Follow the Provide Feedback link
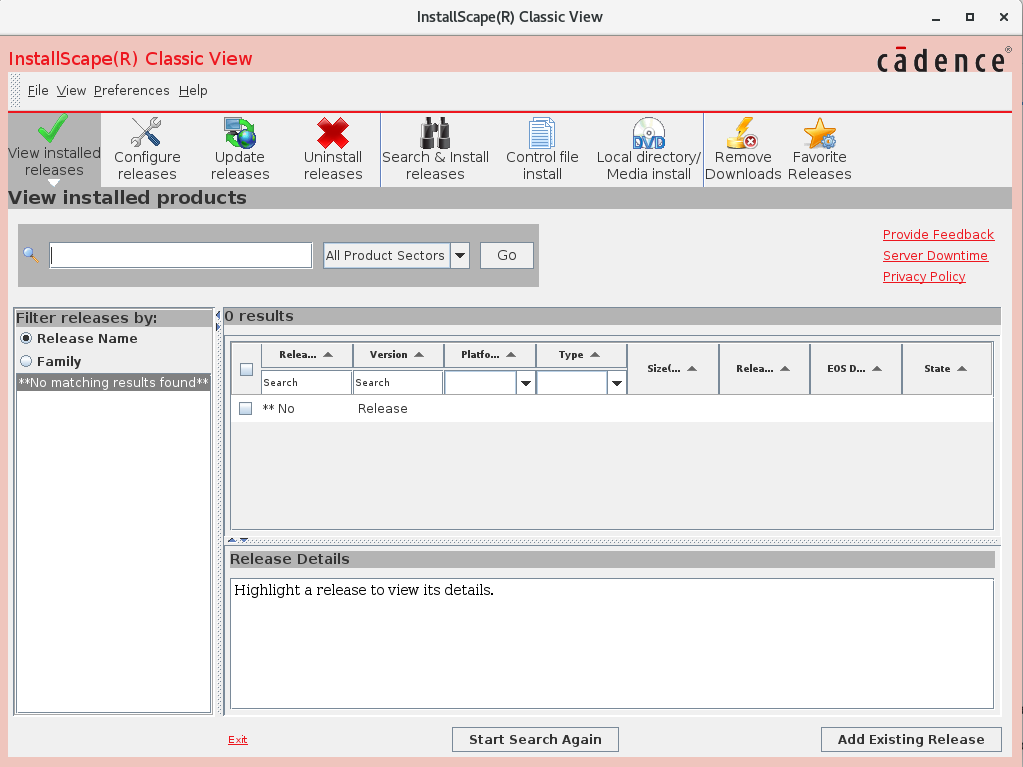The image size is (1023, 767). tap(938, 235)
